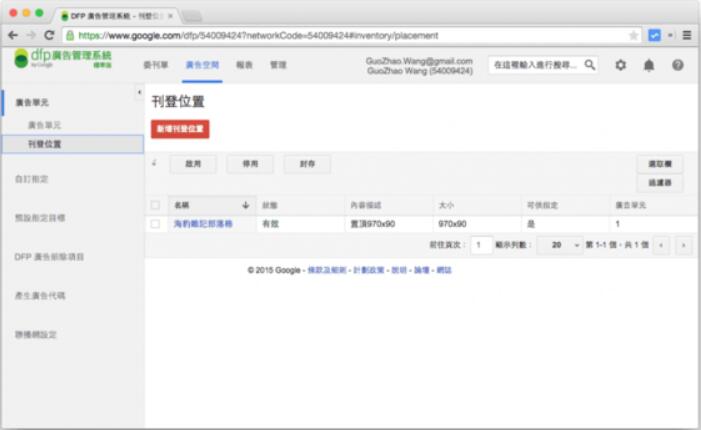The width and height of the screenshot is (701, 430).
Task: Click the page number input field
Action: click(x=481, y=245)
